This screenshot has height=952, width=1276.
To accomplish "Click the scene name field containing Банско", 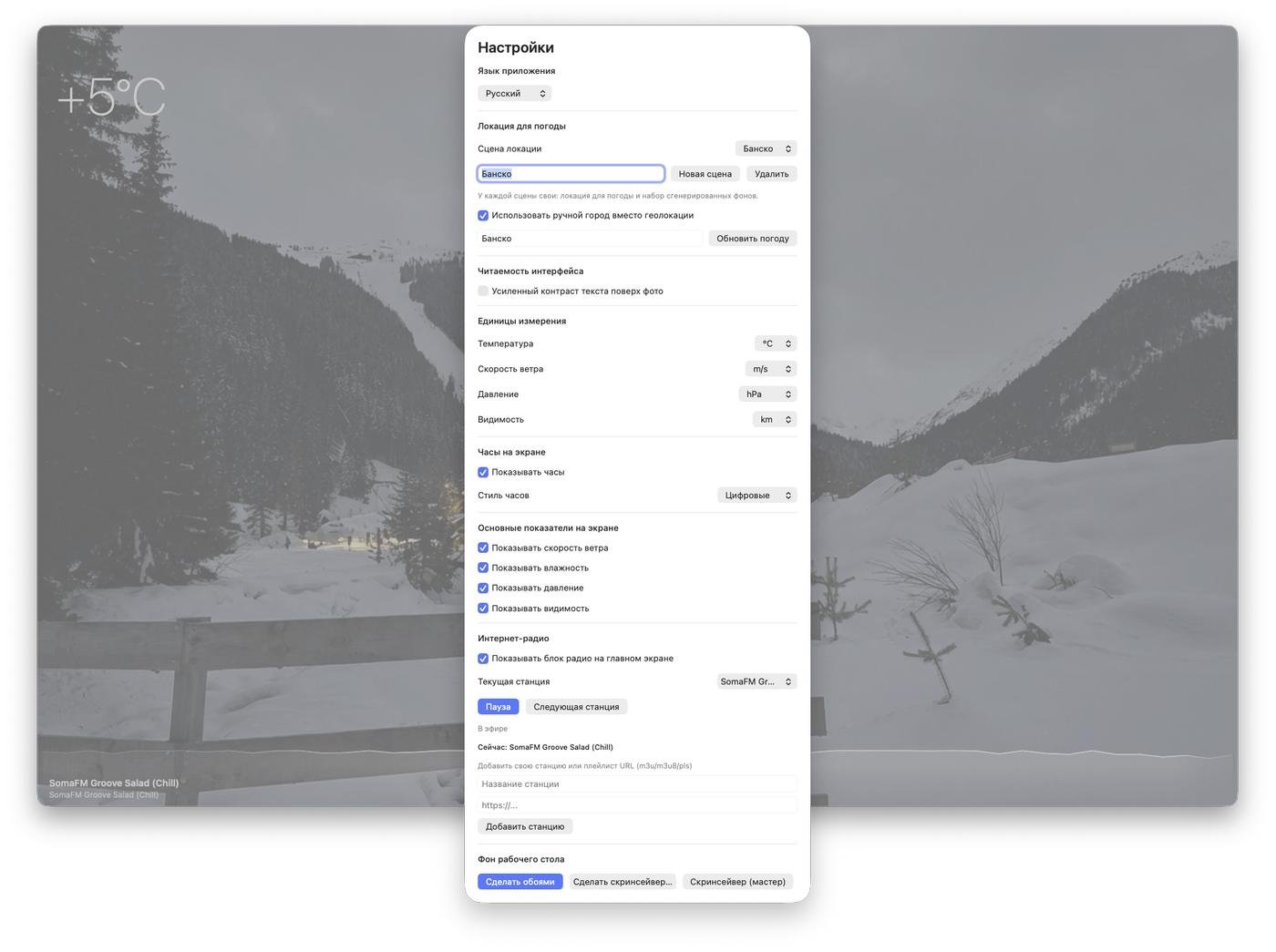I will click(x=571, y=174).
